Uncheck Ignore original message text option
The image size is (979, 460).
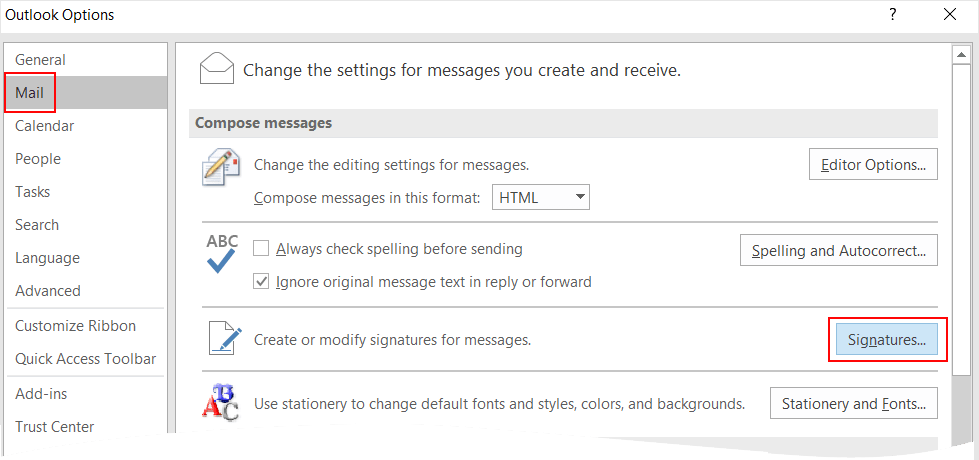[262, 282]
